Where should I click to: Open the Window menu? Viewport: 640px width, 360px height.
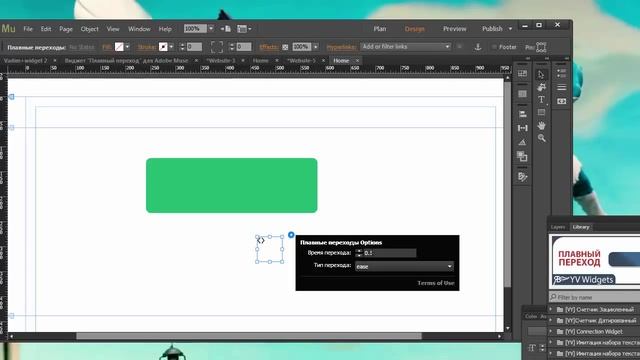(139, 29)
